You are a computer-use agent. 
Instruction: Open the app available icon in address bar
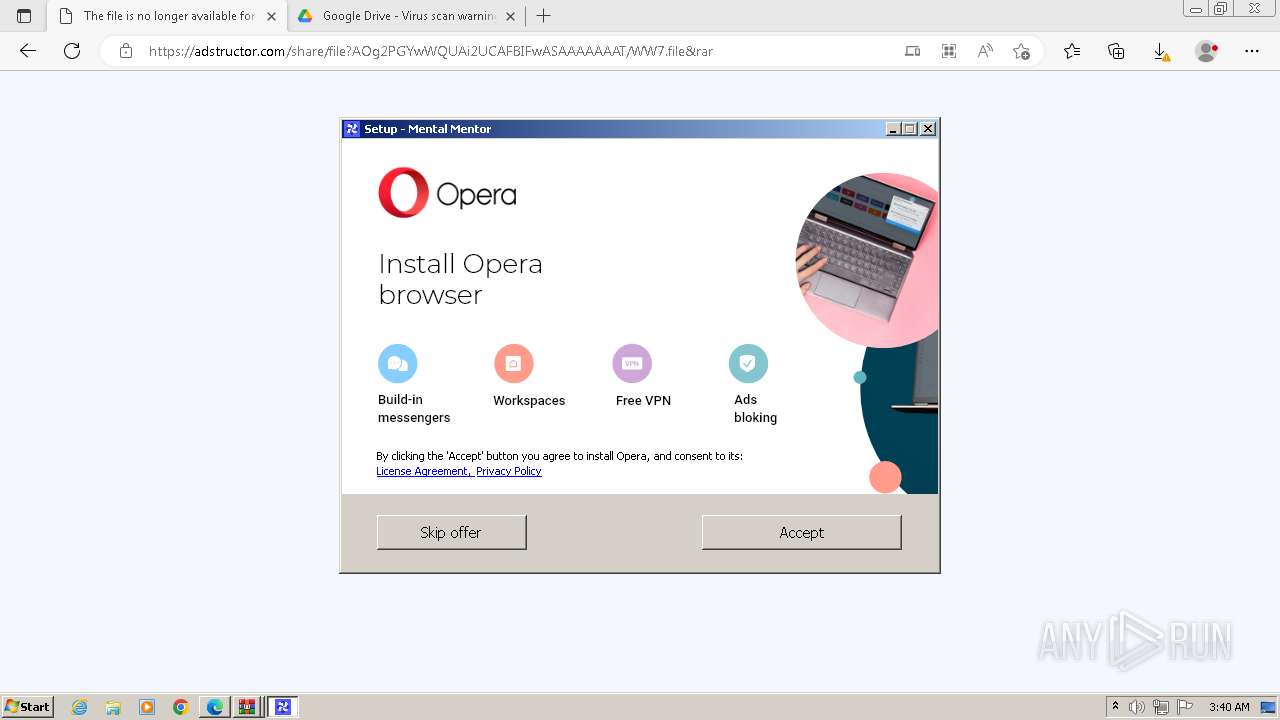tap(912, 51)
